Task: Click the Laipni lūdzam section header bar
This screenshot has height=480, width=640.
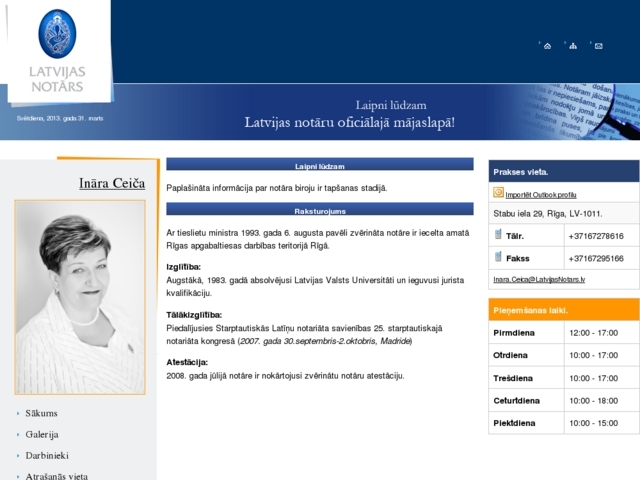Action: click(320, 164)
